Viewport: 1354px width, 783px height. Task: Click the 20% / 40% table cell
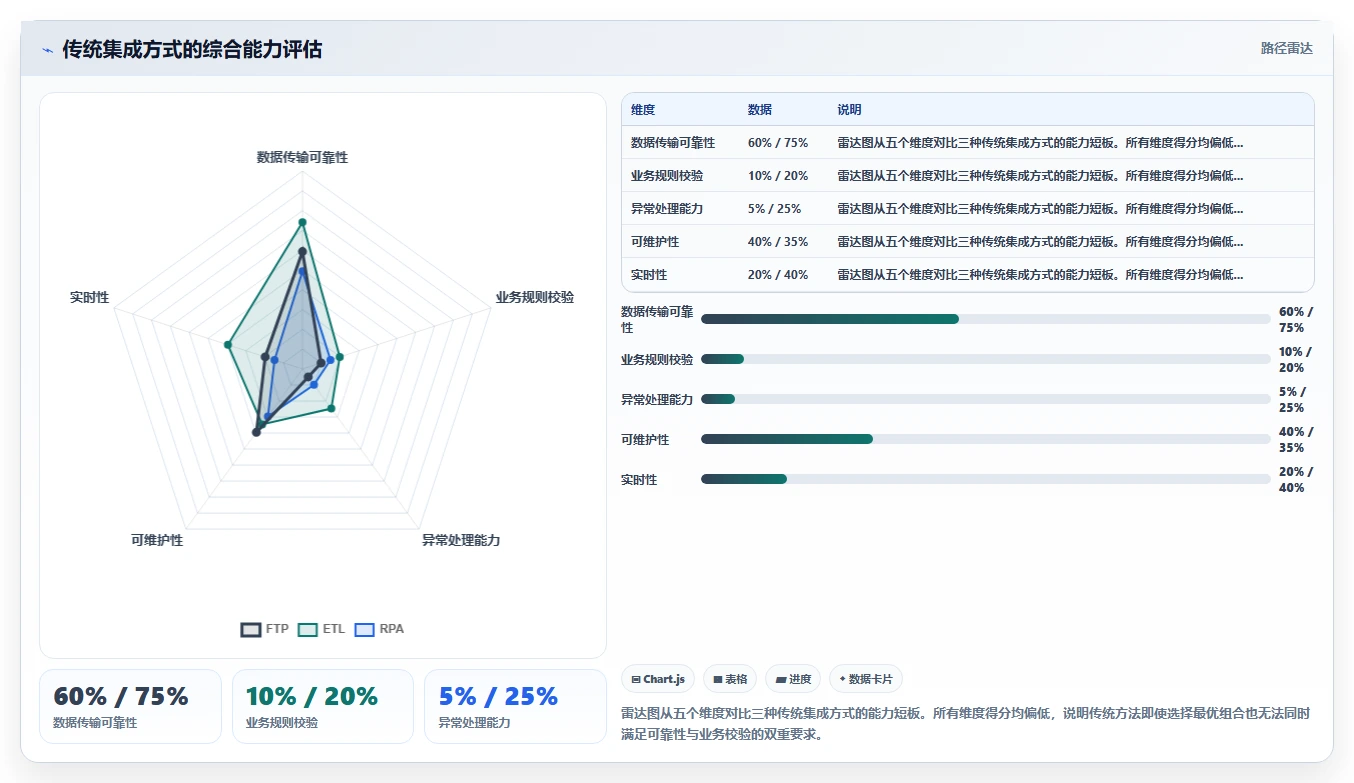point(778,275)
